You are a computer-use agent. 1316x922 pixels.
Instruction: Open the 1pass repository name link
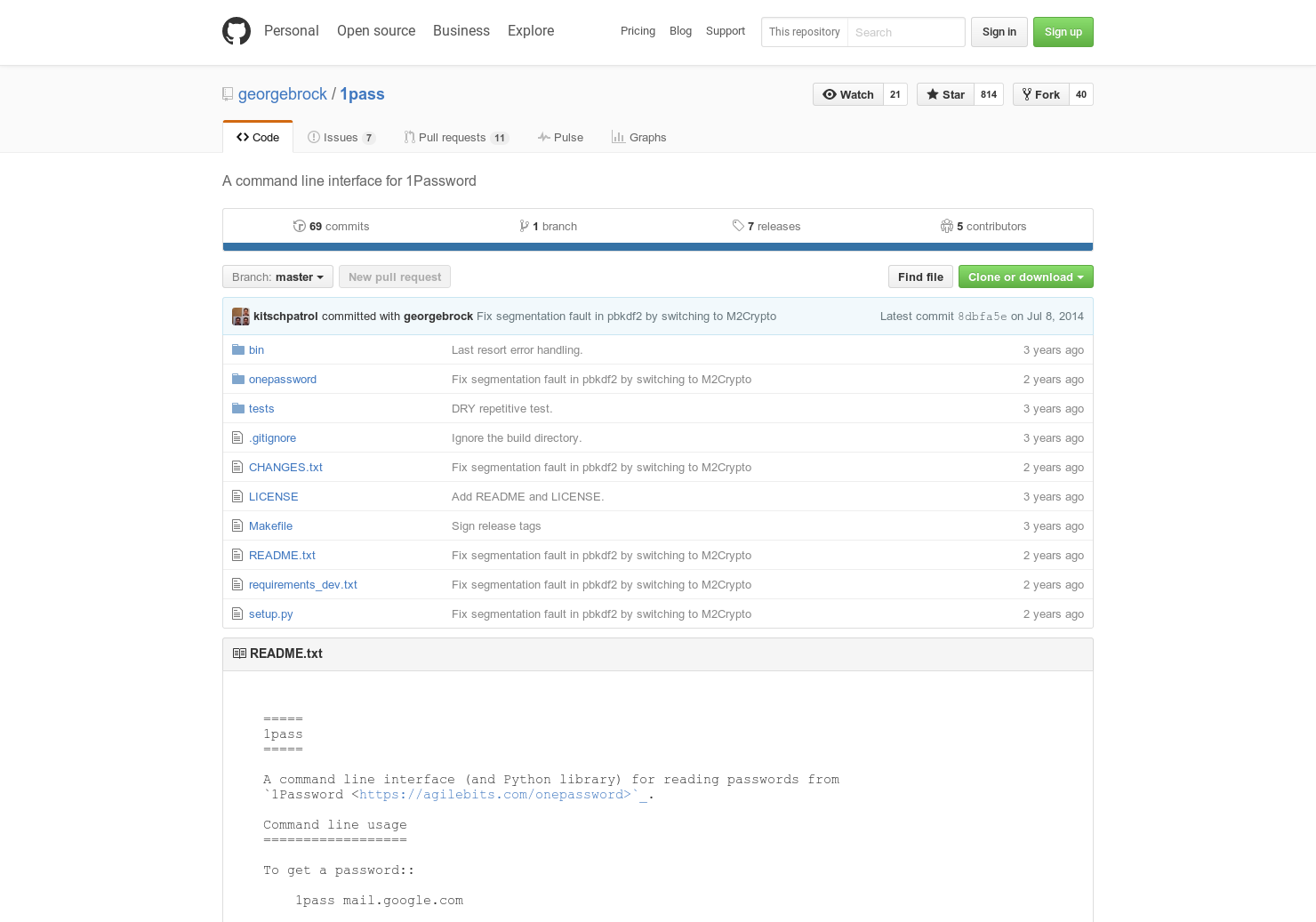(362, 94)
